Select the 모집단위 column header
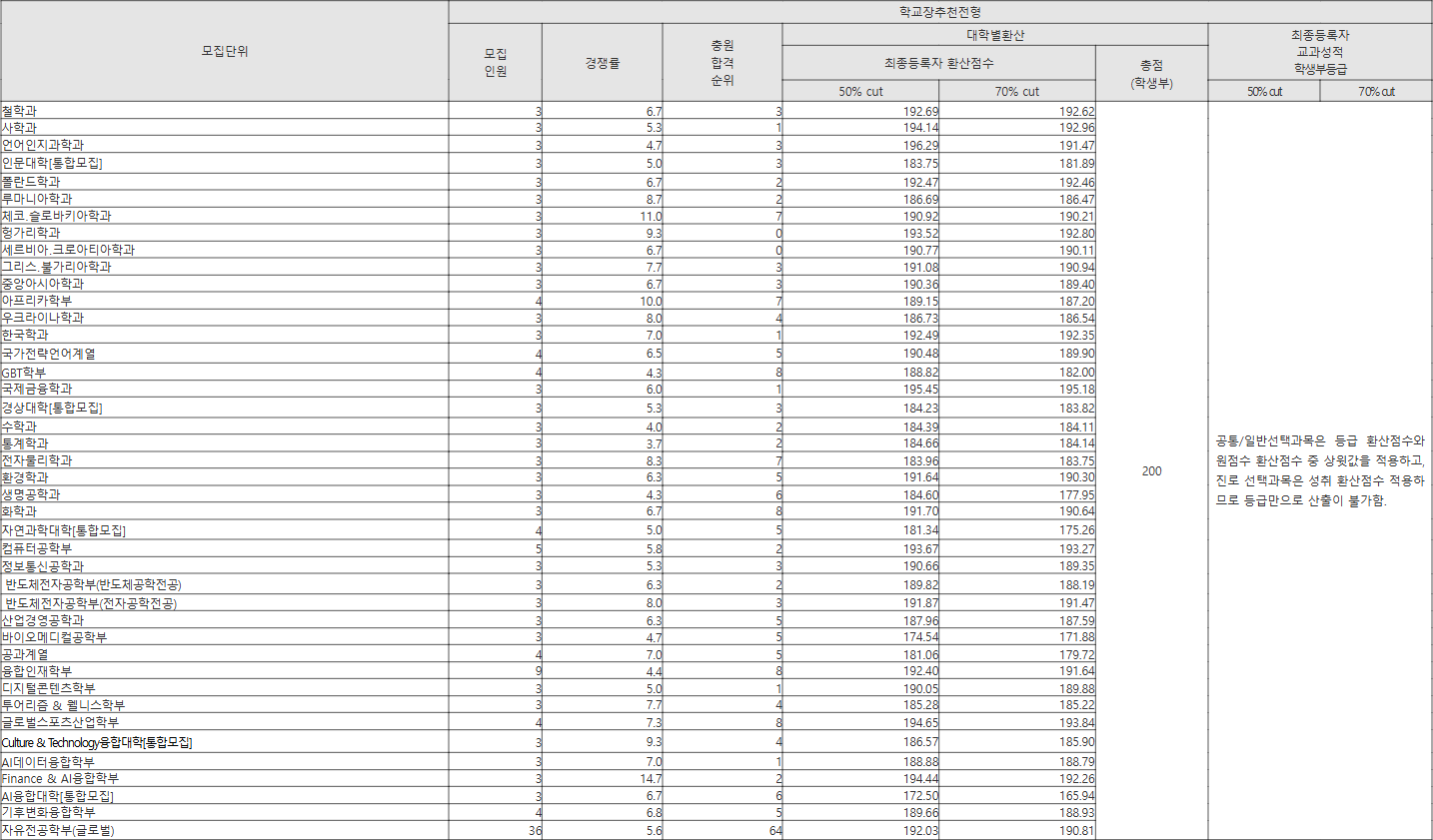This screenshot has height=840, width=1433. pos(225,51)
